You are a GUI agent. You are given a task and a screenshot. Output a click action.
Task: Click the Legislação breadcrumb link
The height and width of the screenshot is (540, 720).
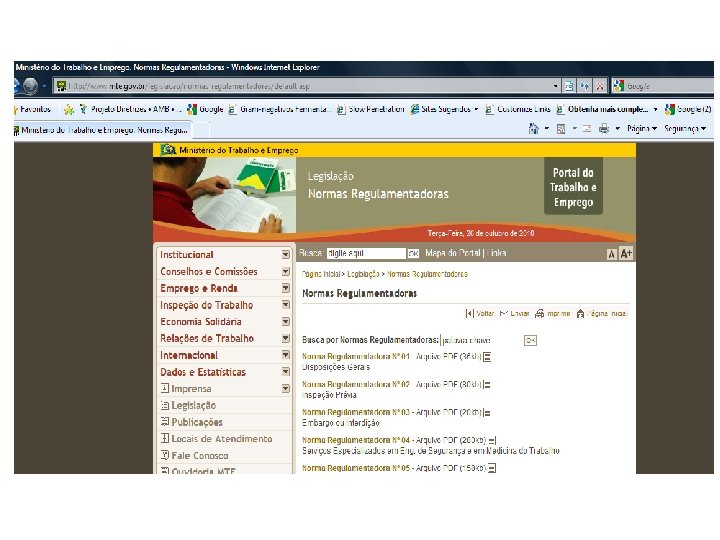pyautogui.click(x=363, y=274)
